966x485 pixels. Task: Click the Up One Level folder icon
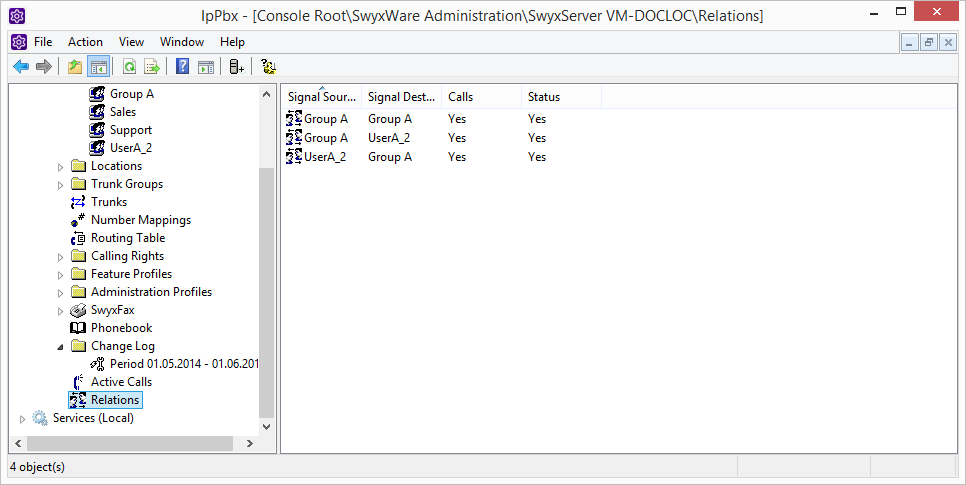[75, 67]
